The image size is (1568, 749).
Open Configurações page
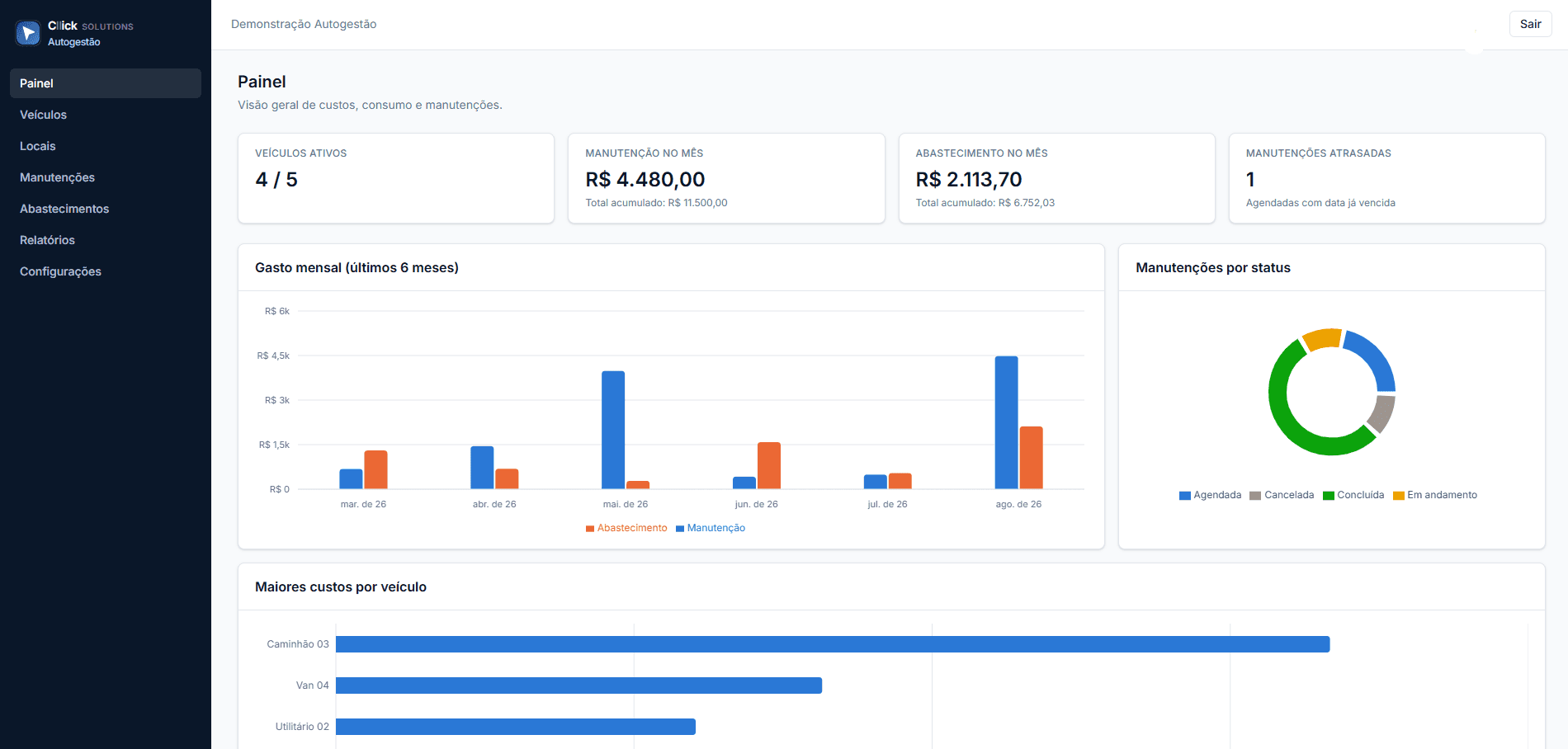pos(106,271)
